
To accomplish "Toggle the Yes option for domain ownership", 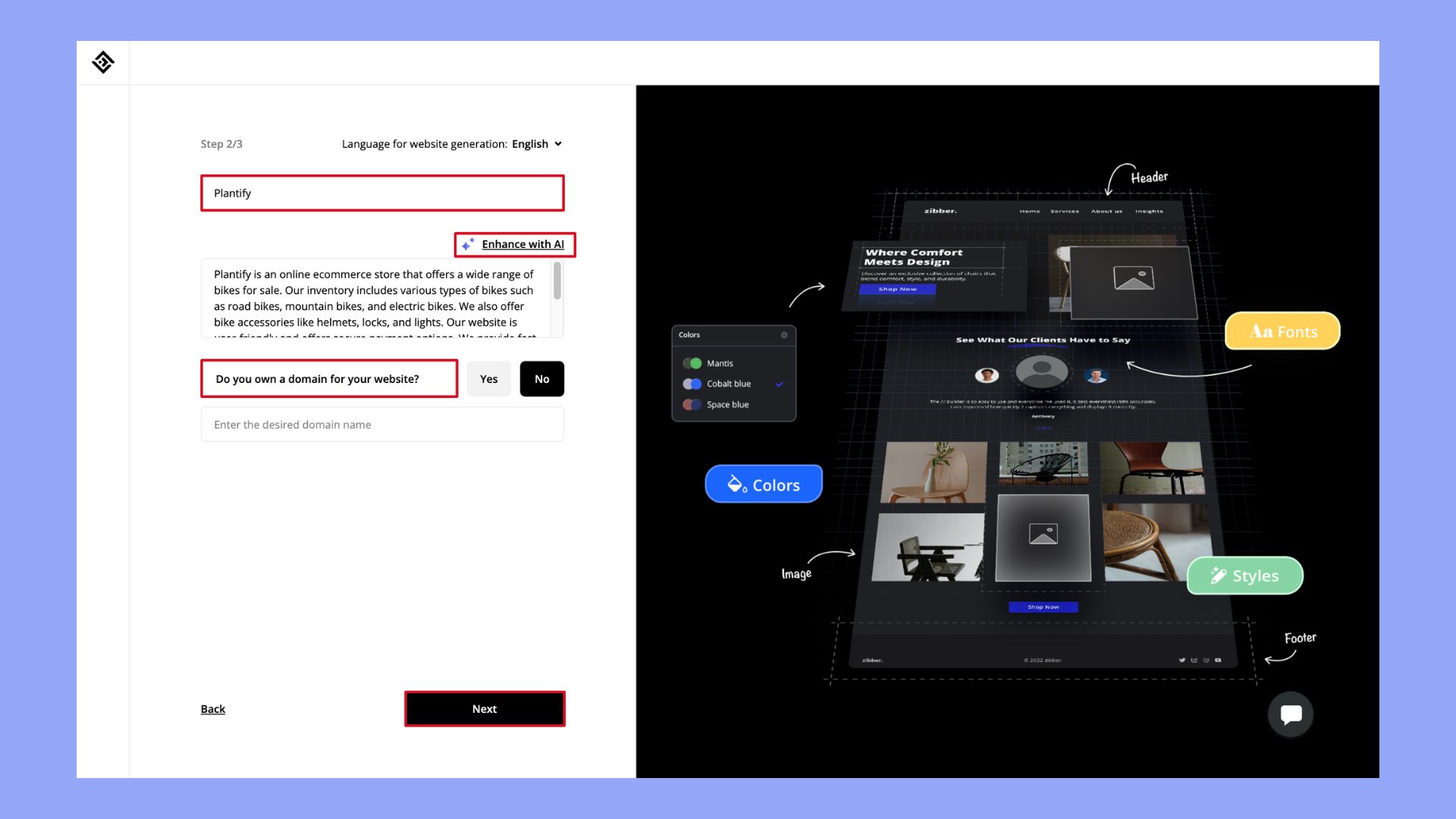I will click(x=488, y=378).
